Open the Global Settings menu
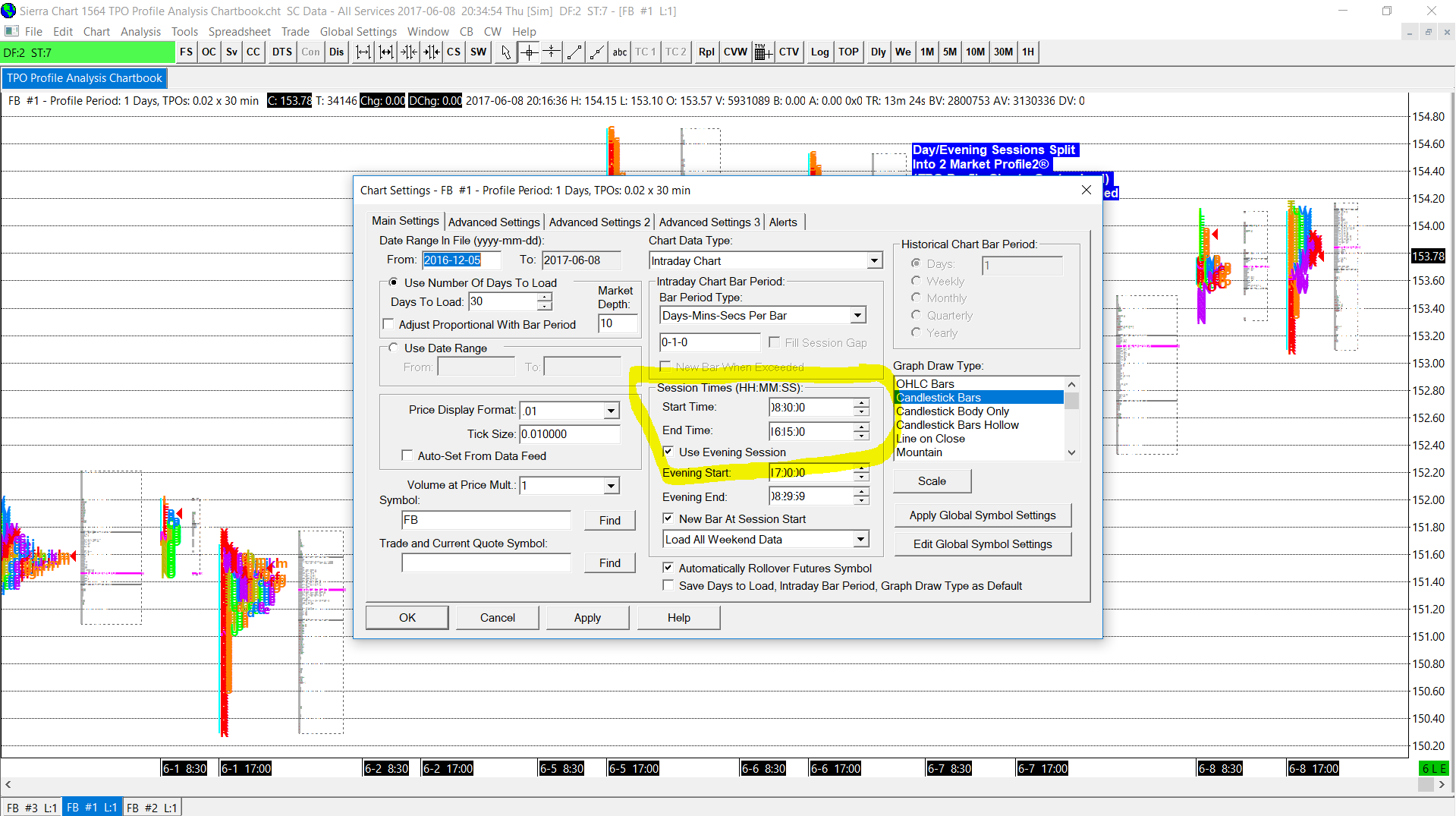The height and width of the screenshot is (816, 1456). 358,32
